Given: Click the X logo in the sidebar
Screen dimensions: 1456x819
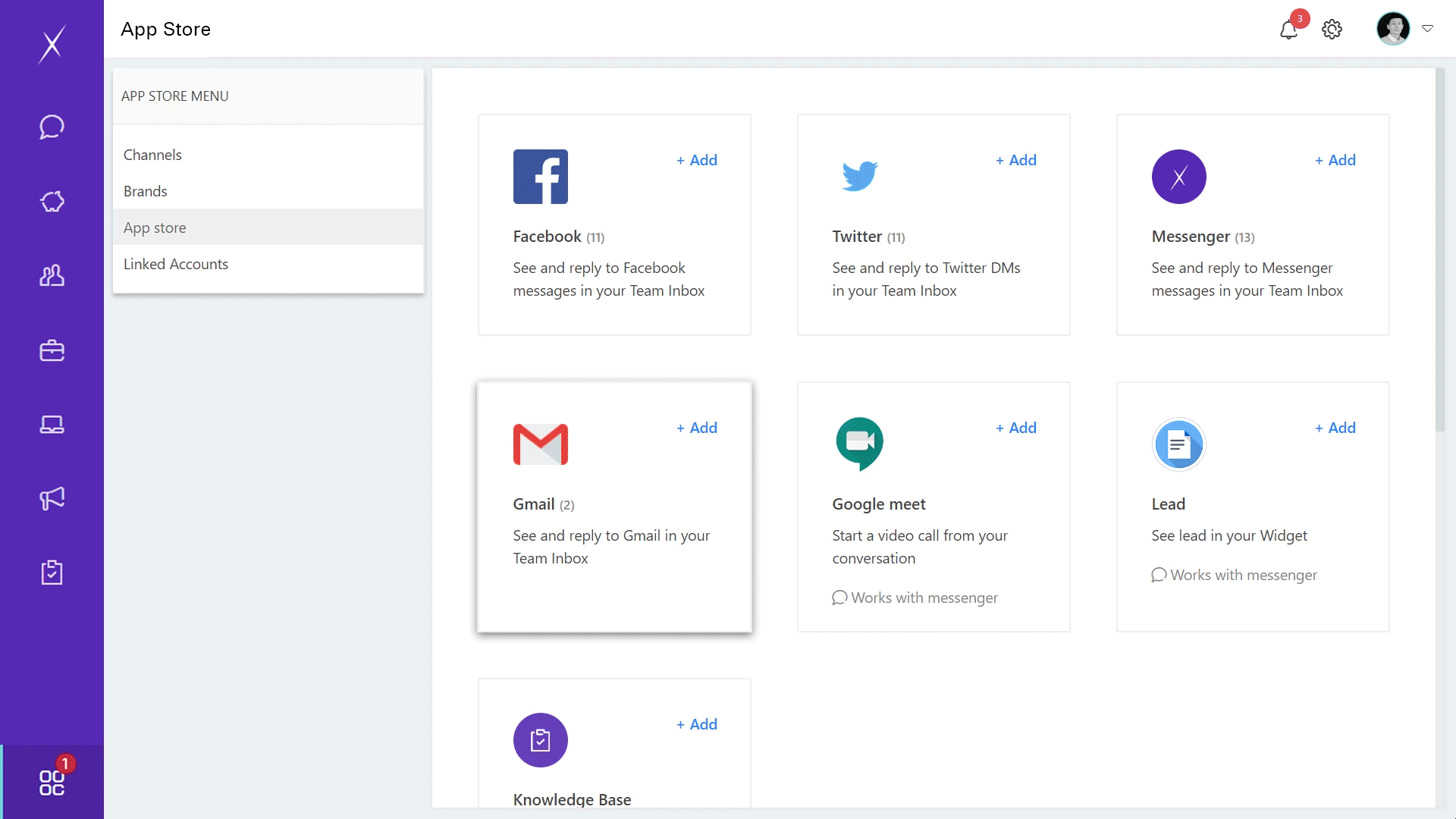Looking at the screenshot, I should click(x=52, y=44).
